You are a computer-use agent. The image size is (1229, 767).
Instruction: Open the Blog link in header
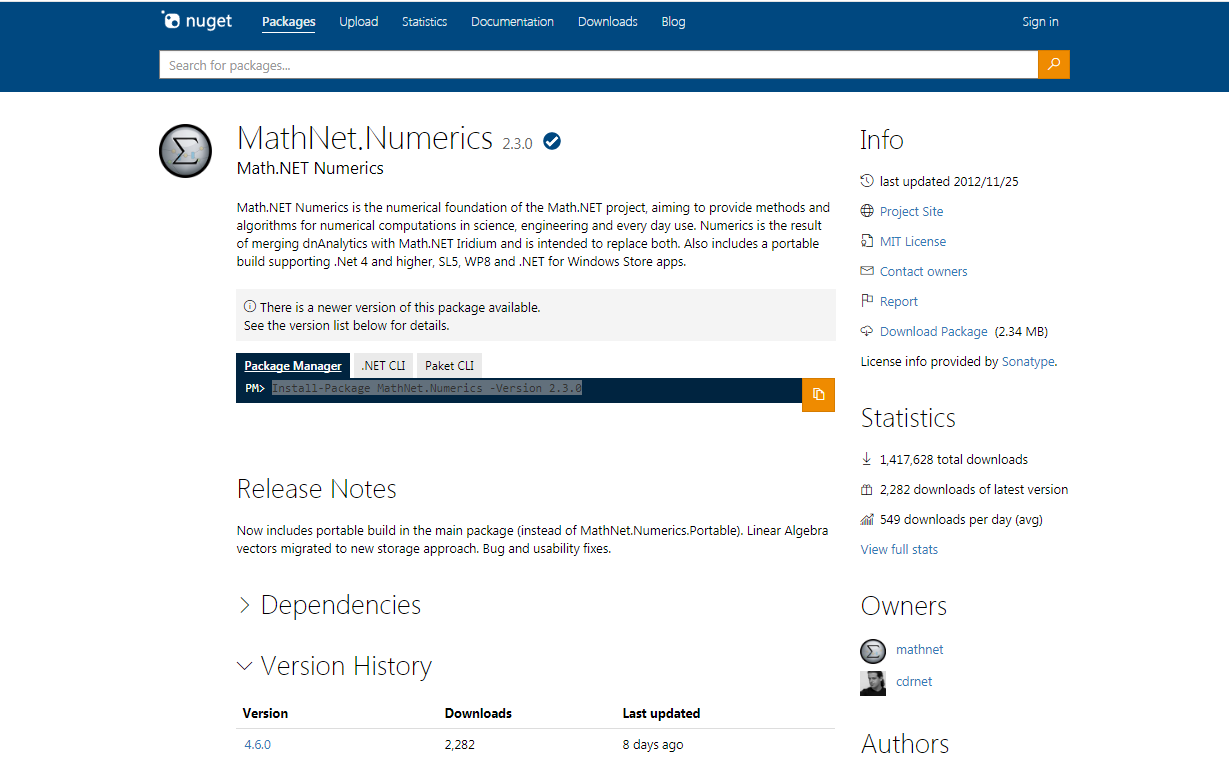tap(673, 22)
